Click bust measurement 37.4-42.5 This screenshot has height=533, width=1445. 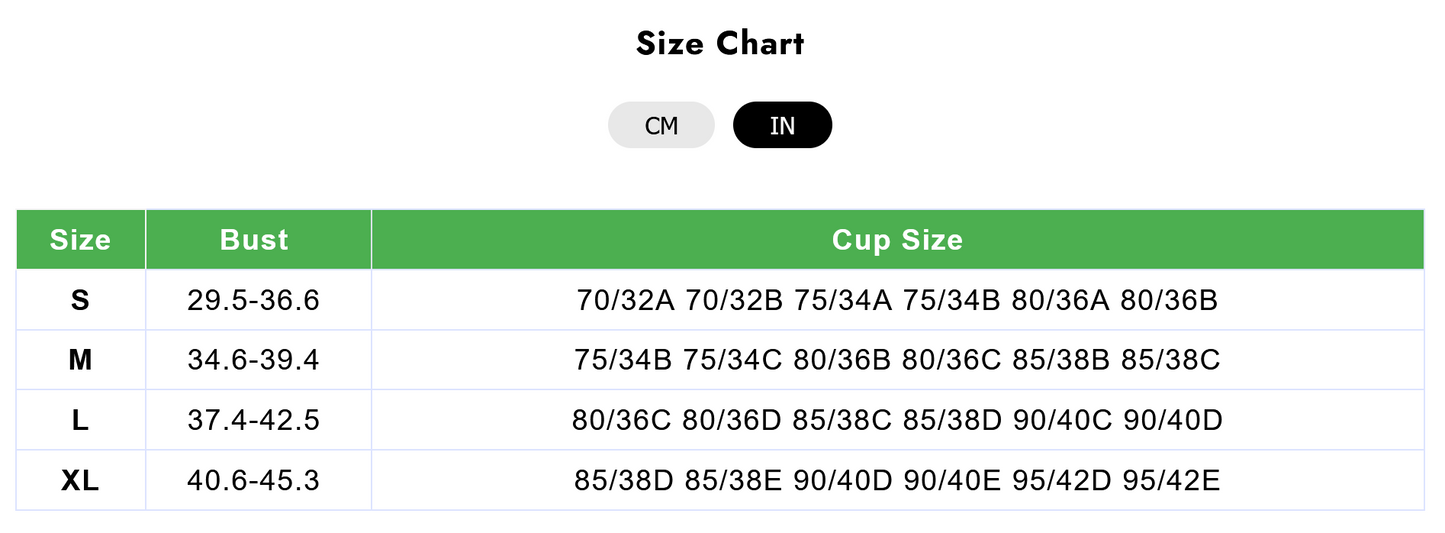254,420
